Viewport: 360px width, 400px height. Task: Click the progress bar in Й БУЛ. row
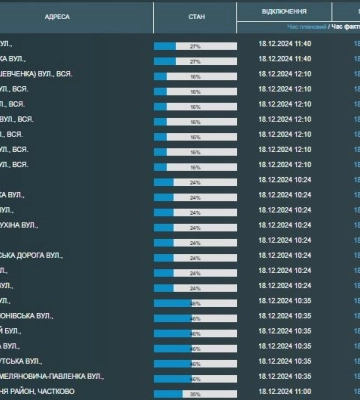[195, 334]
